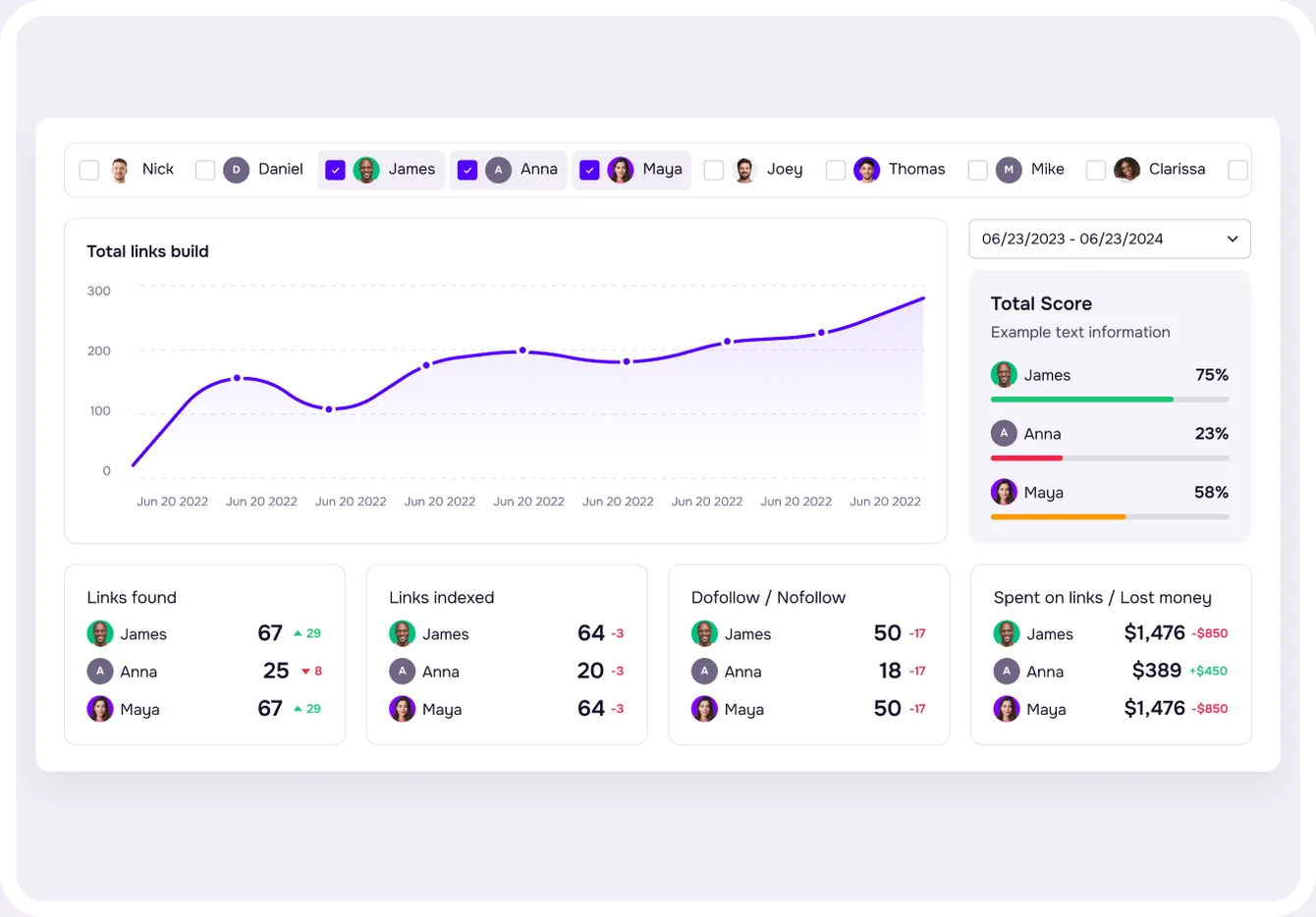Click Anna's avatar in Total Score
The image size is (1316, 917).
[x=1004, y=433]
